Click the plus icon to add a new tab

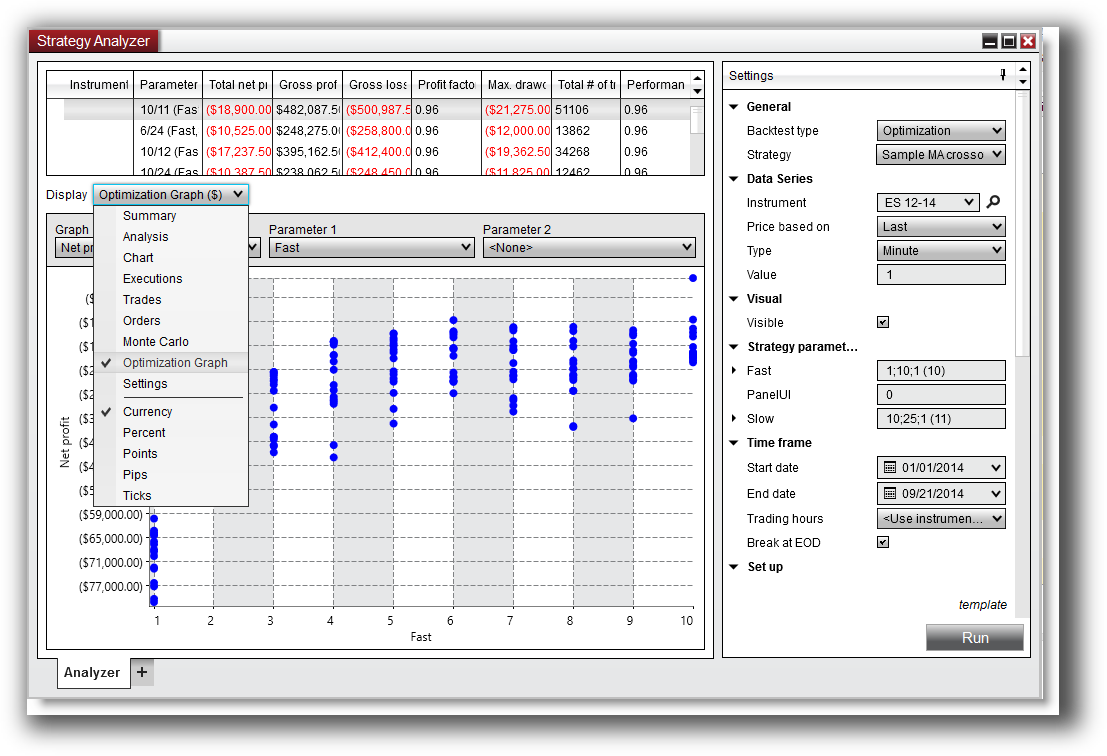pos(141,672)
